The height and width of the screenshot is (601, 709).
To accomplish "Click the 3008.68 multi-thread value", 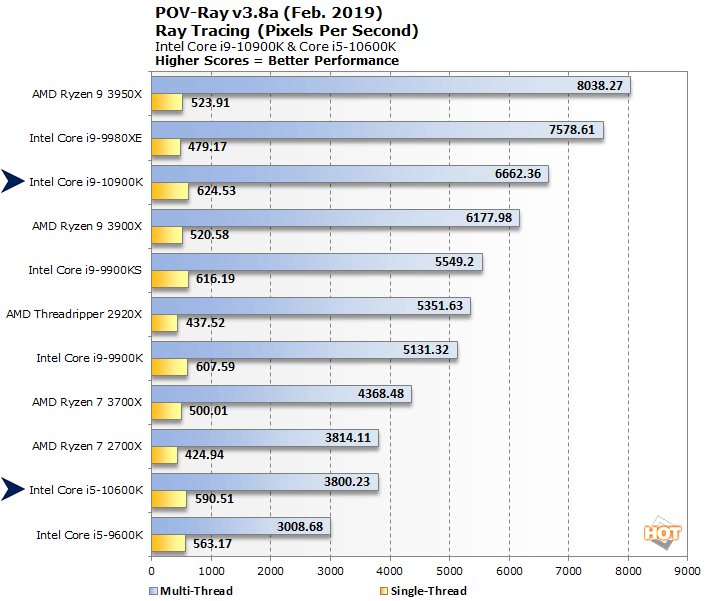I will [x=300, y=527].
